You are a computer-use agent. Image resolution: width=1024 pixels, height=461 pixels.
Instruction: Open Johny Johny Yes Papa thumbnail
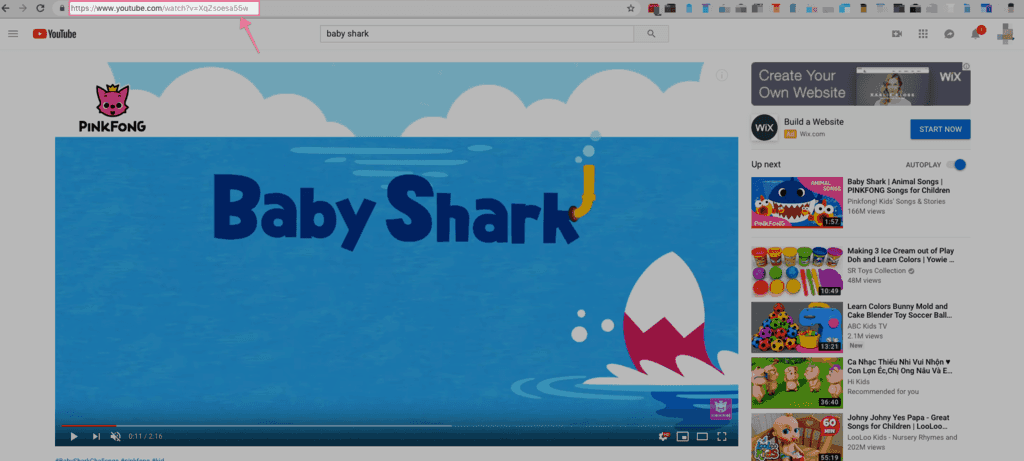point(797,437)
